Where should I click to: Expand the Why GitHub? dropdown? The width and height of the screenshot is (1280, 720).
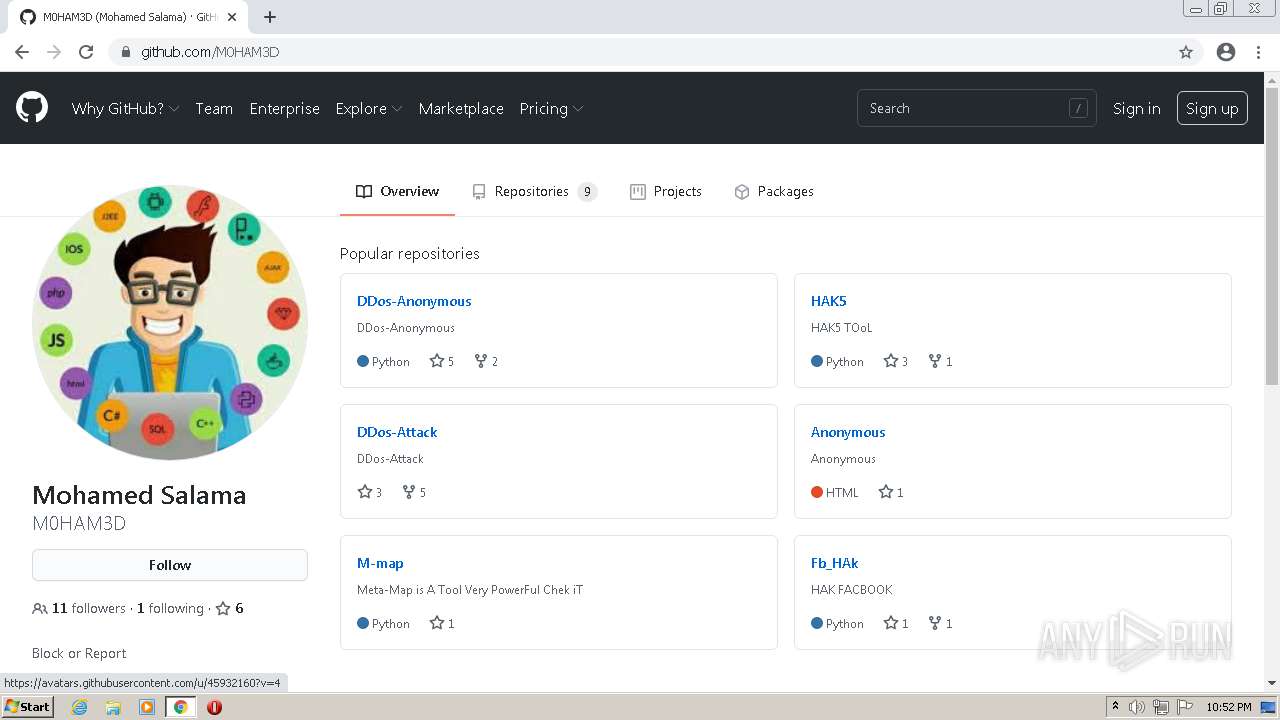125,109
